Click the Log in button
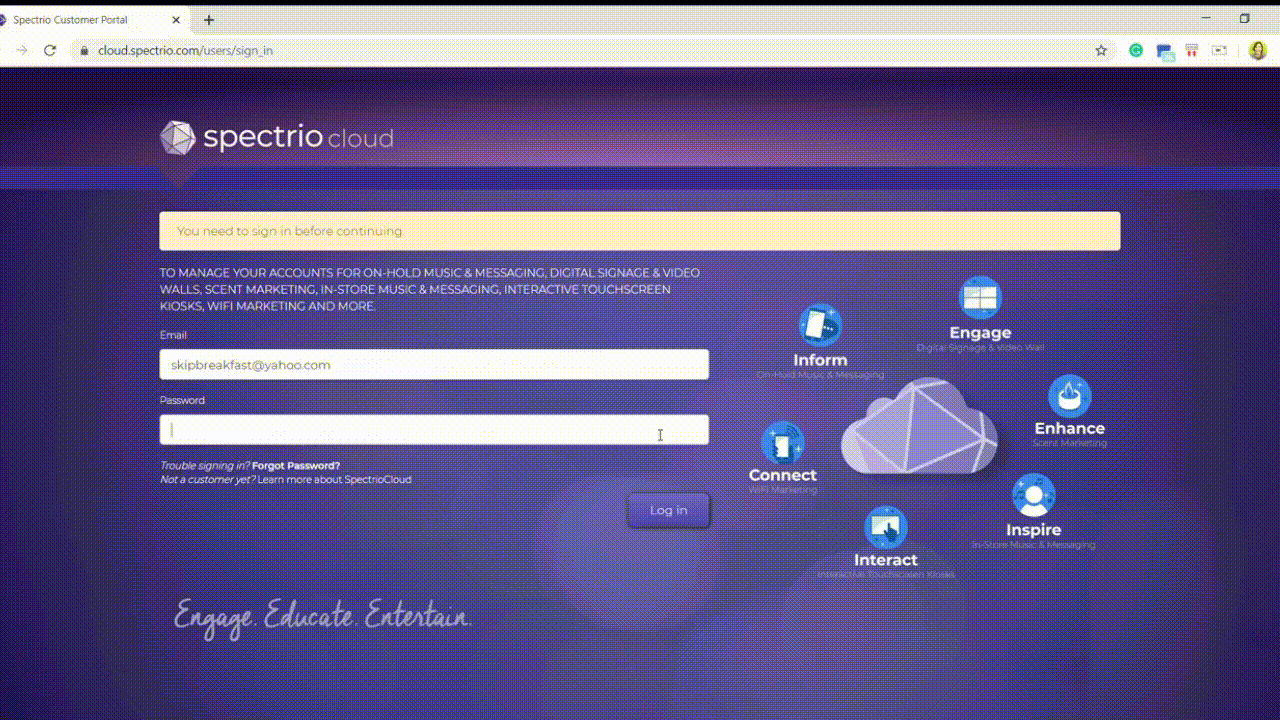The width and height of the screenshot is (1280, 720). [x=669, y=510]
